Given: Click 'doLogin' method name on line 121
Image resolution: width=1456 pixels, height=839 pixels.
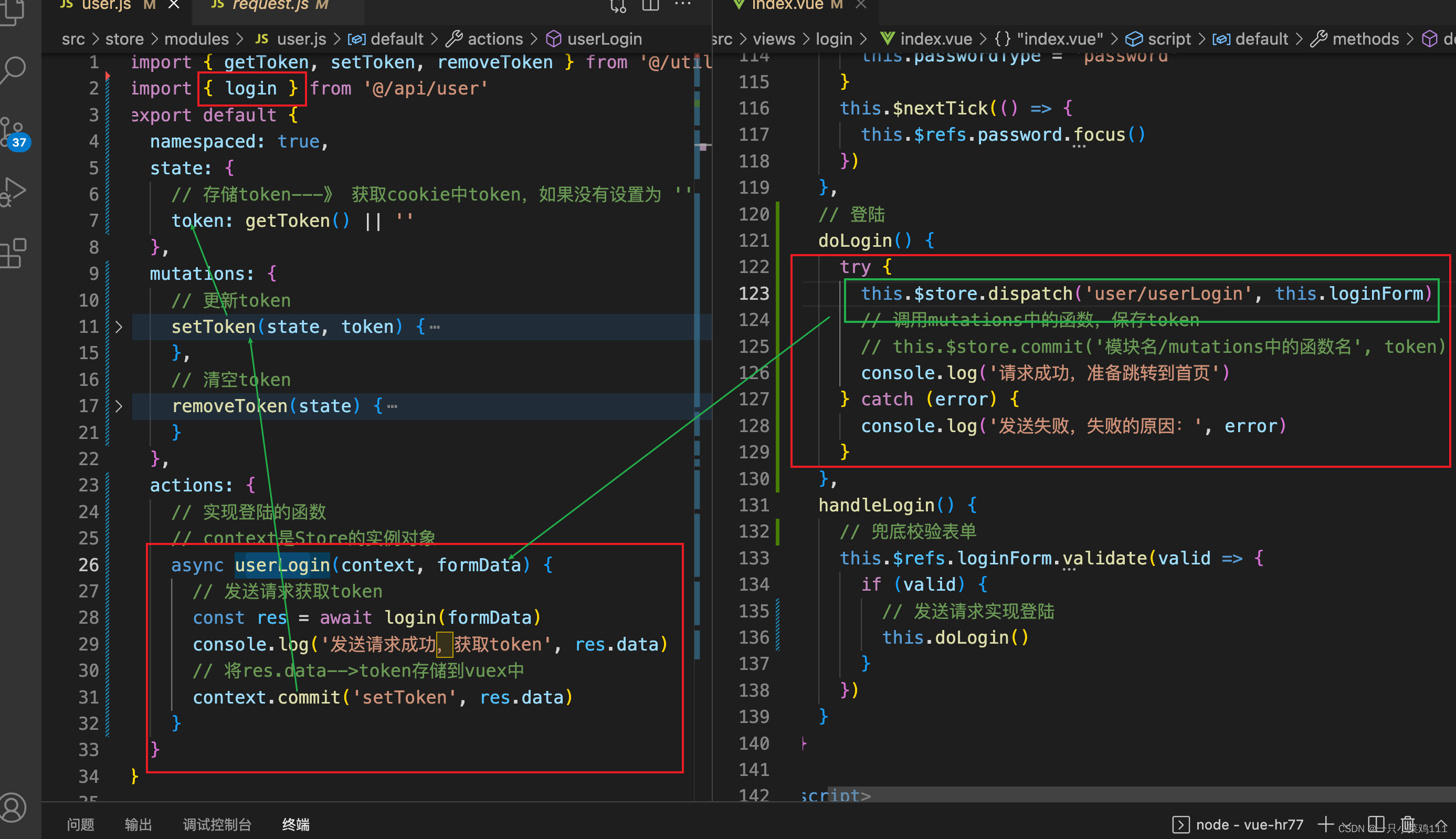Looking at the screenshot, I should [x=854, y=241].
